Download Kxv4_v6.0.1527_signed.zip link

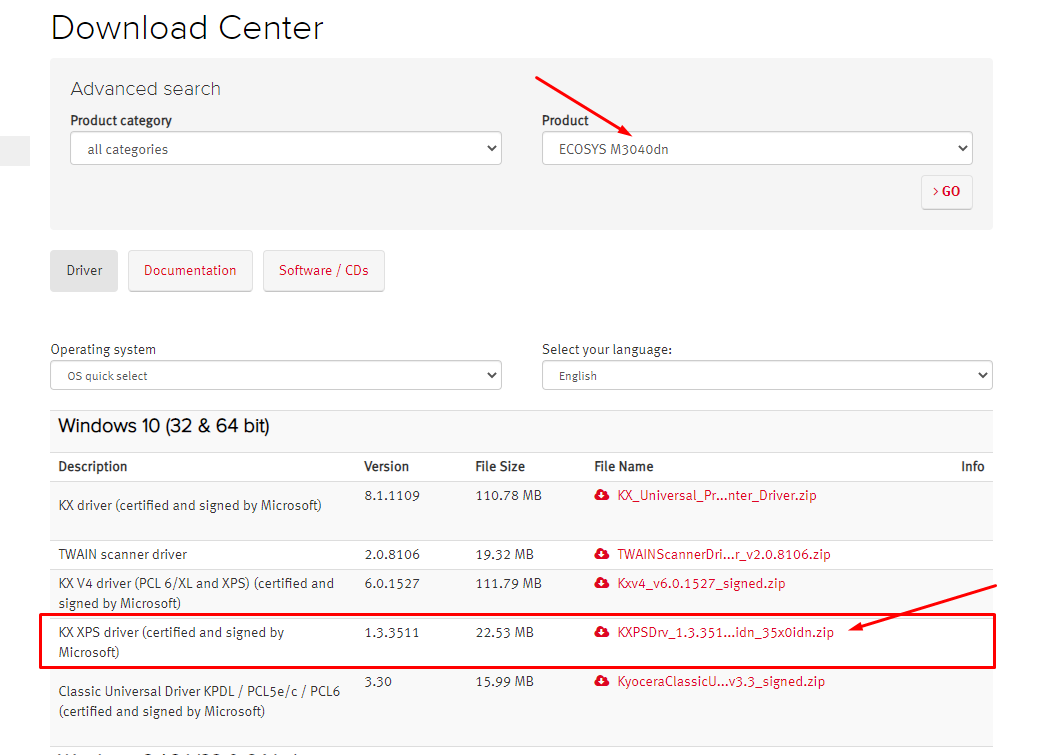(x=701, y=584)
